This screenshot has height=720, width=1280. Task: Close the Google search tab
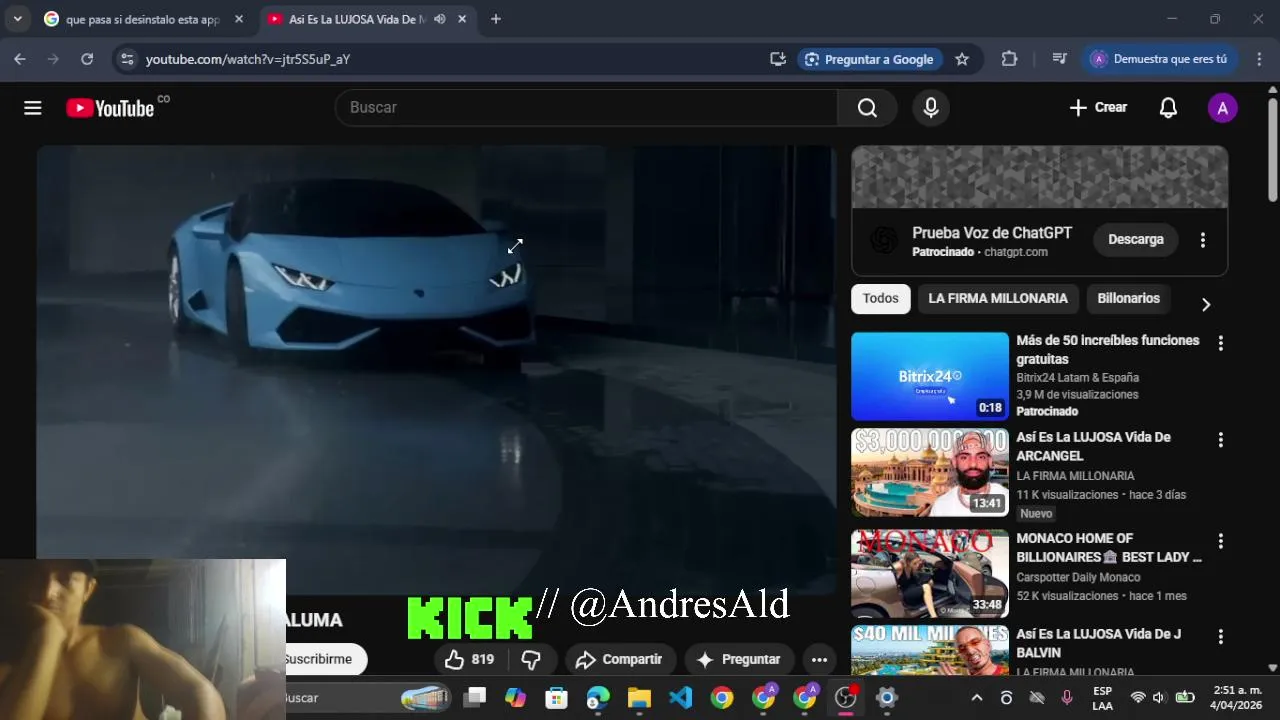239,19
